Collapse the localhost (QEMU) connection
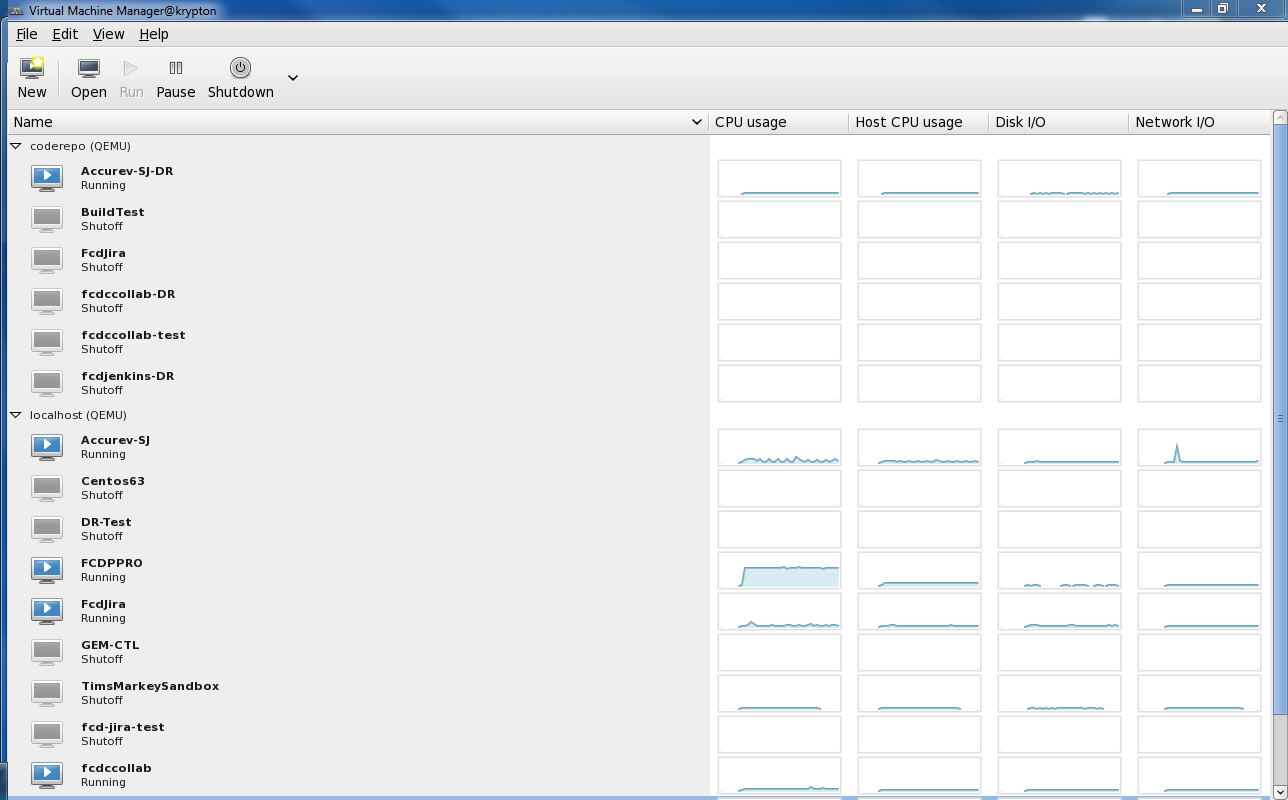 pos(16,415)
